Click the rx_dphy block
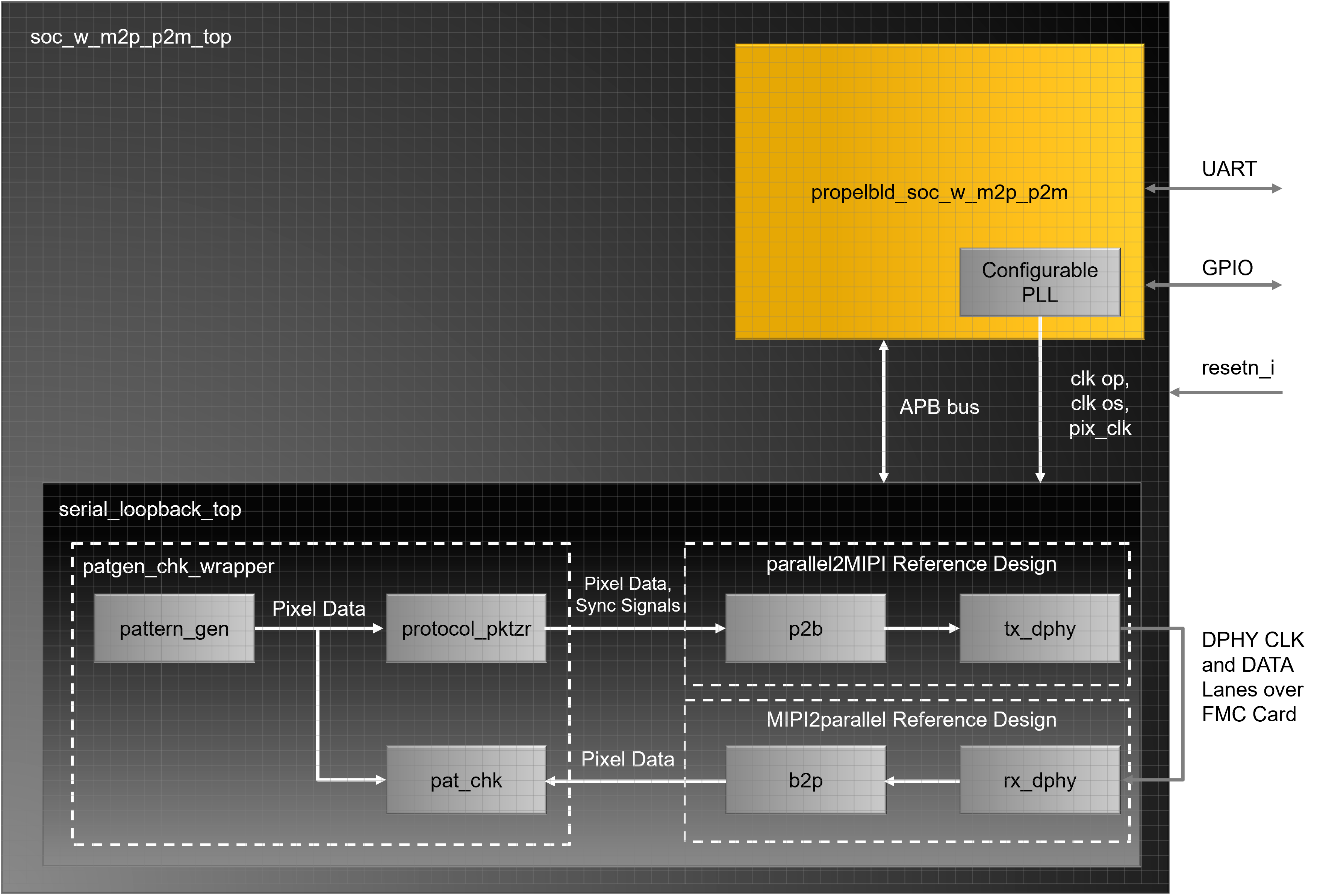The height and width of the screenshot is (896, 1323). pyautogui.click(x=1040, y=780)
